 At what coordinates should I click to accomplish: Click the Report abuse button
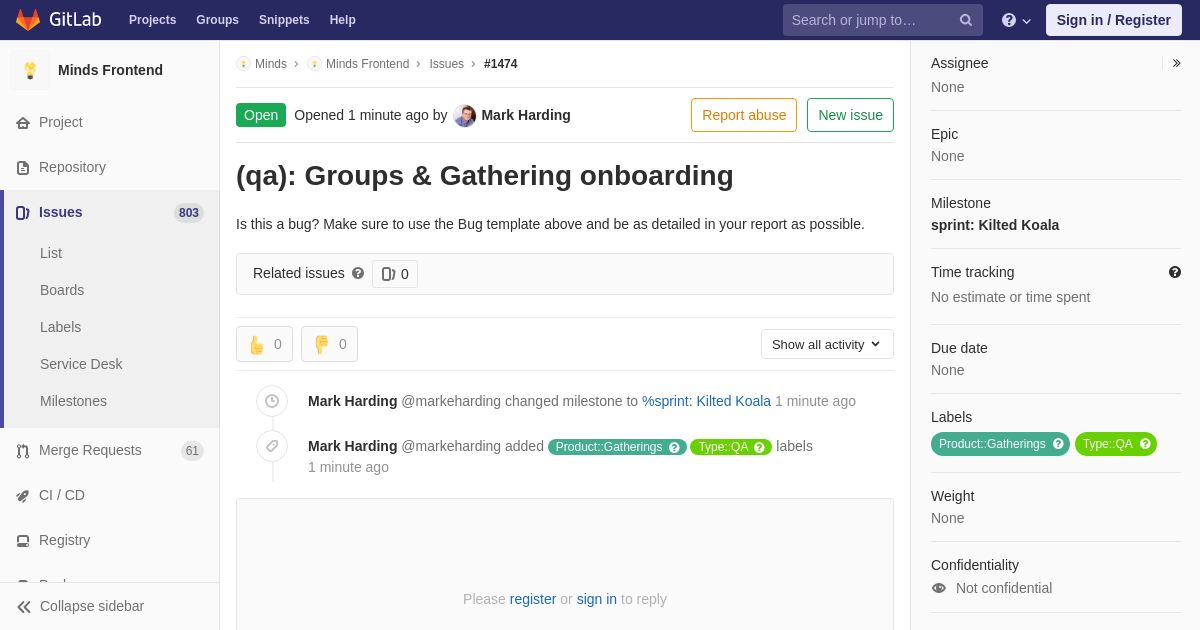coord(744,115)
